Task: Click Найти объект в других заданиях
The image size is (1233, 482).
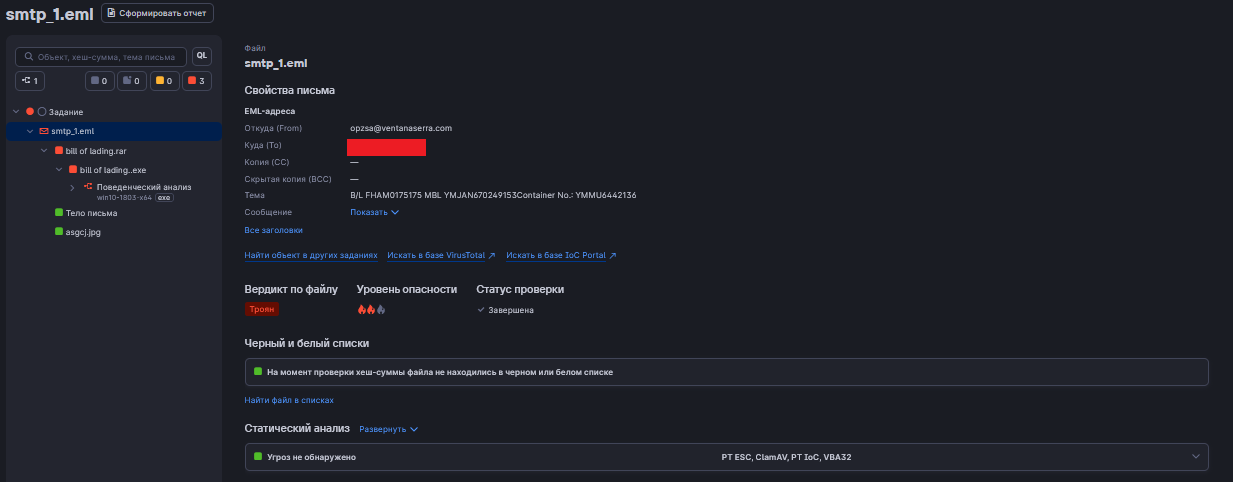Action: coord(311,256)
